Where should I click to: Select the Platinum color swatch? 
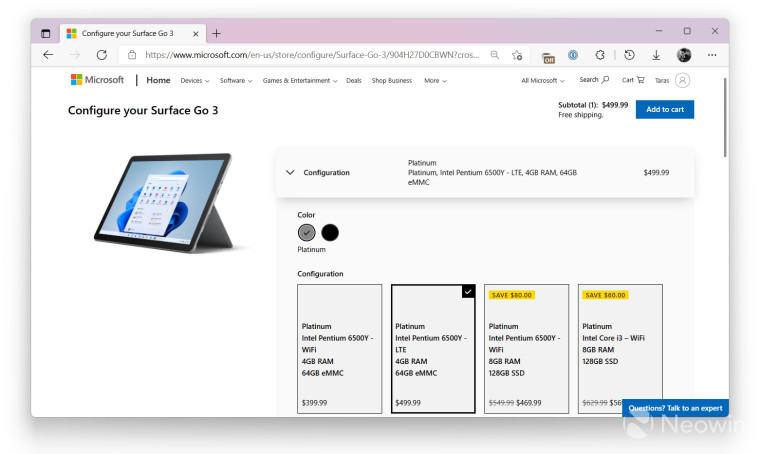306,233
